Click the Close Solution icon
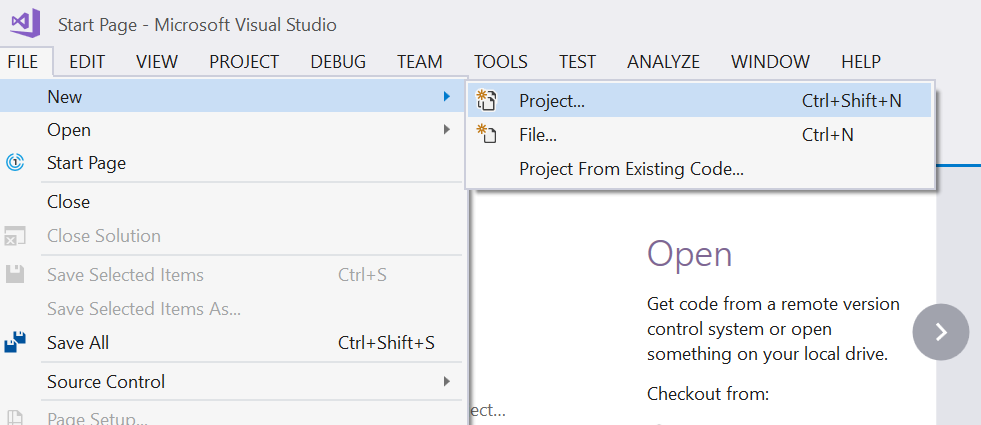 coord(15,236)
